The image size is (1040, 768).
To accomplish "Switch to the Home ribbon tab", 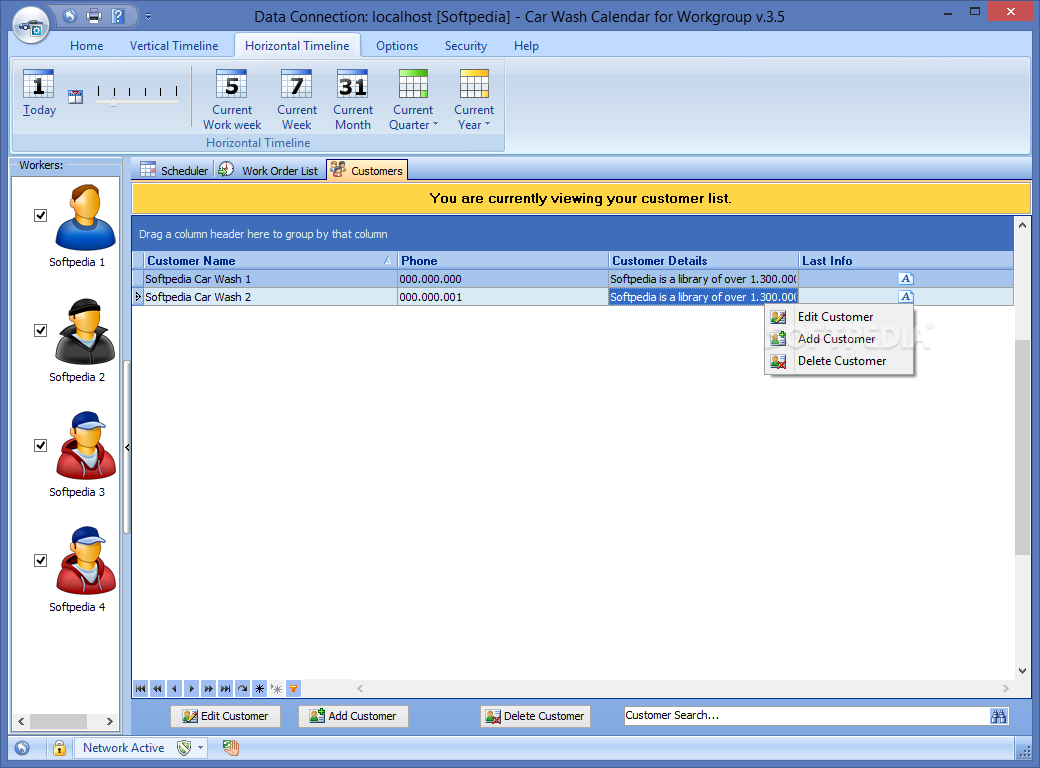I will (x=87, y=46).
